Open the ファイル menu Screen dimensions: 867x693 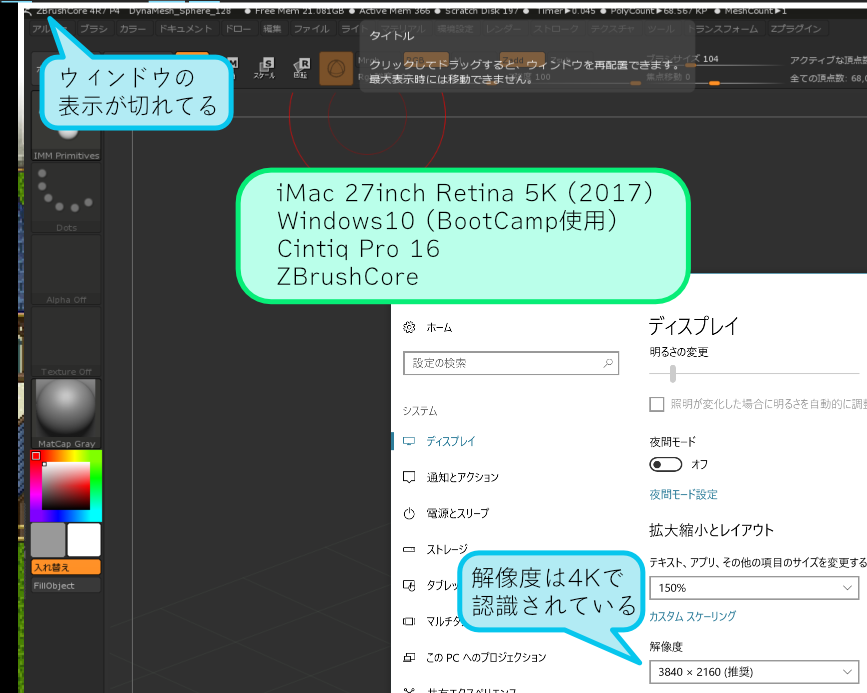point(311,29)
